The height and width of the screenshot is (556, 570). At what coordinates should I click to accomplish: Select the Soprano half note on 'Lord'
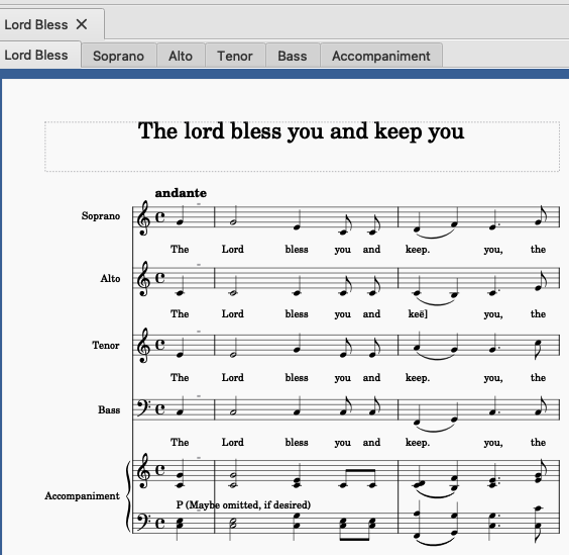pyautogui.click(x=233, y=222)
